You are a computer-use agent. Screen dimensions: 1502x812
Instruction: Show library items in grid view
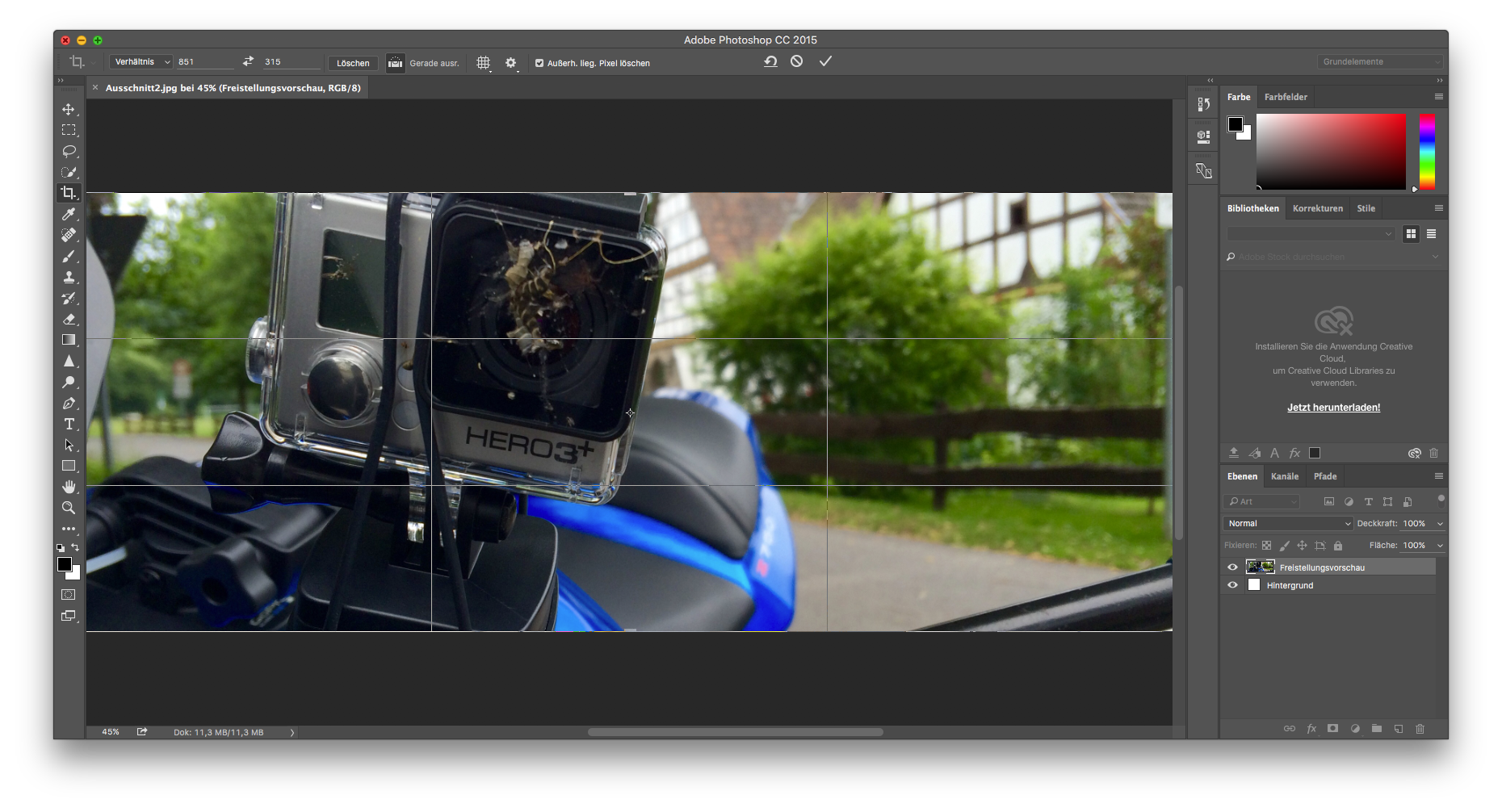[1411, 234]
